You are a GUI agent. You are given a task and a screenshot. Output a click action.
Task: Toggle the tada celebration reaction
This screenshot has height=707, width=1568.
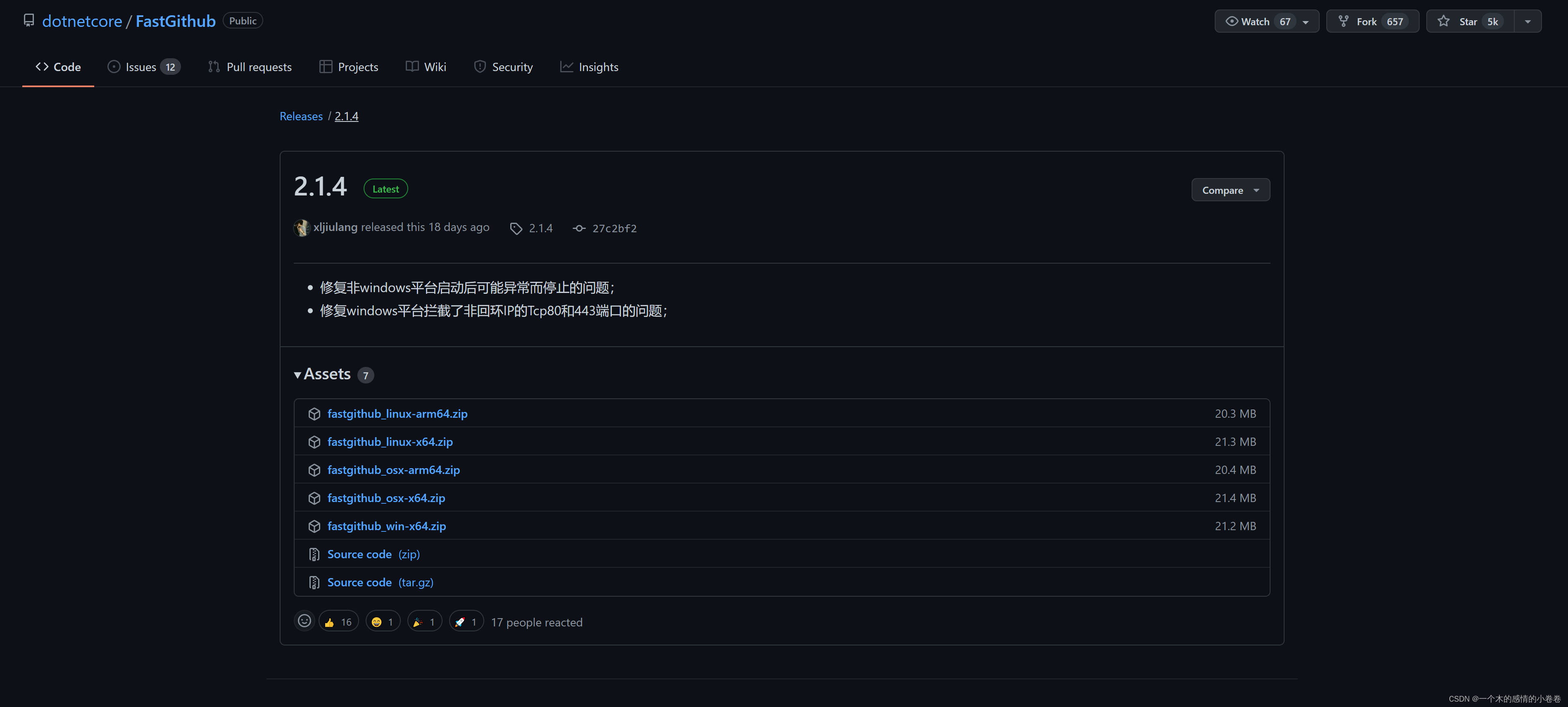click(424, 621)
